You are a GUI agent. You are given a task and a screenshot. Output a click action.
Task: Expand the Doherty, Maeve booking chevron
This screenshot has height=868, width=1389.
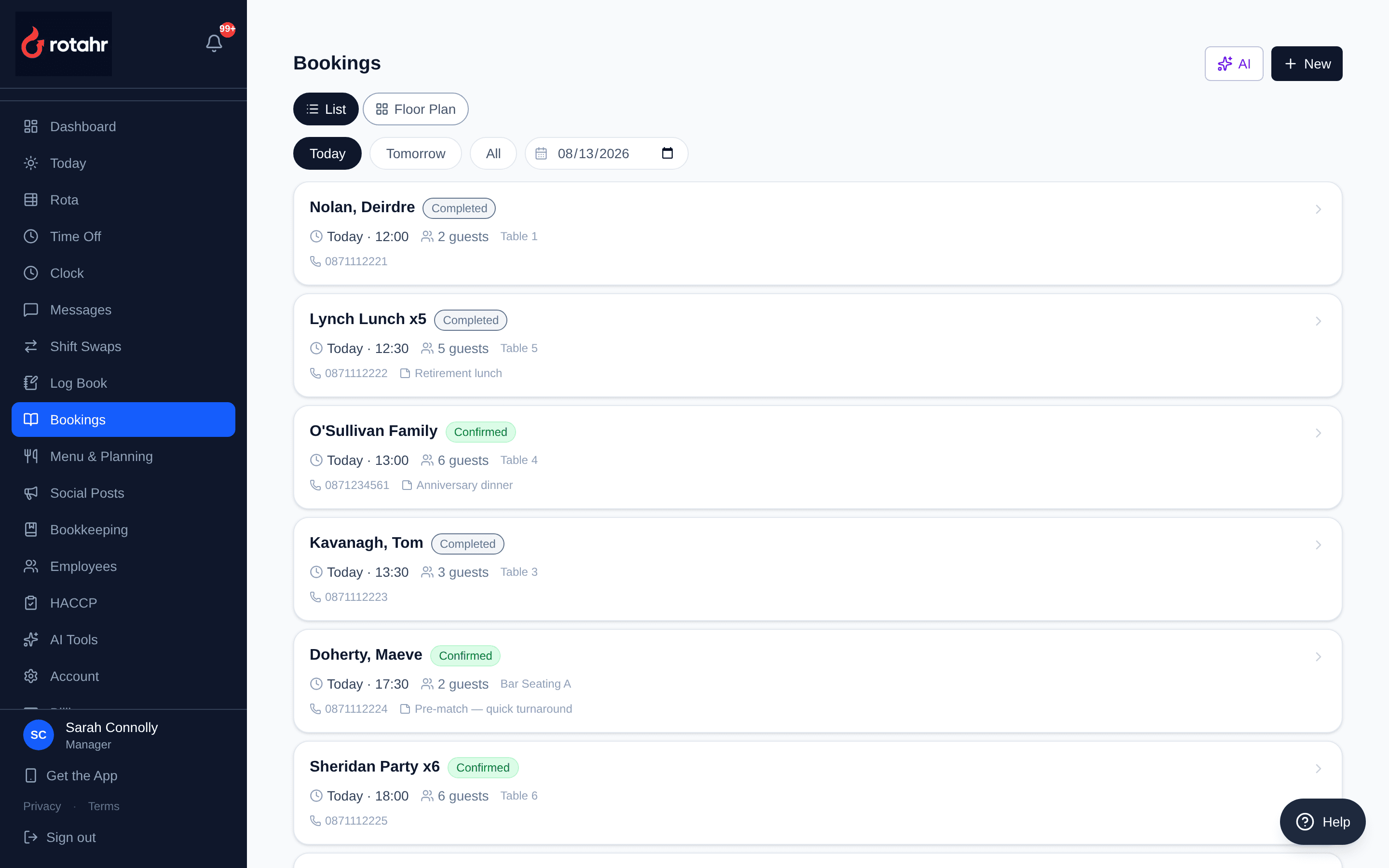(1319, 657)
